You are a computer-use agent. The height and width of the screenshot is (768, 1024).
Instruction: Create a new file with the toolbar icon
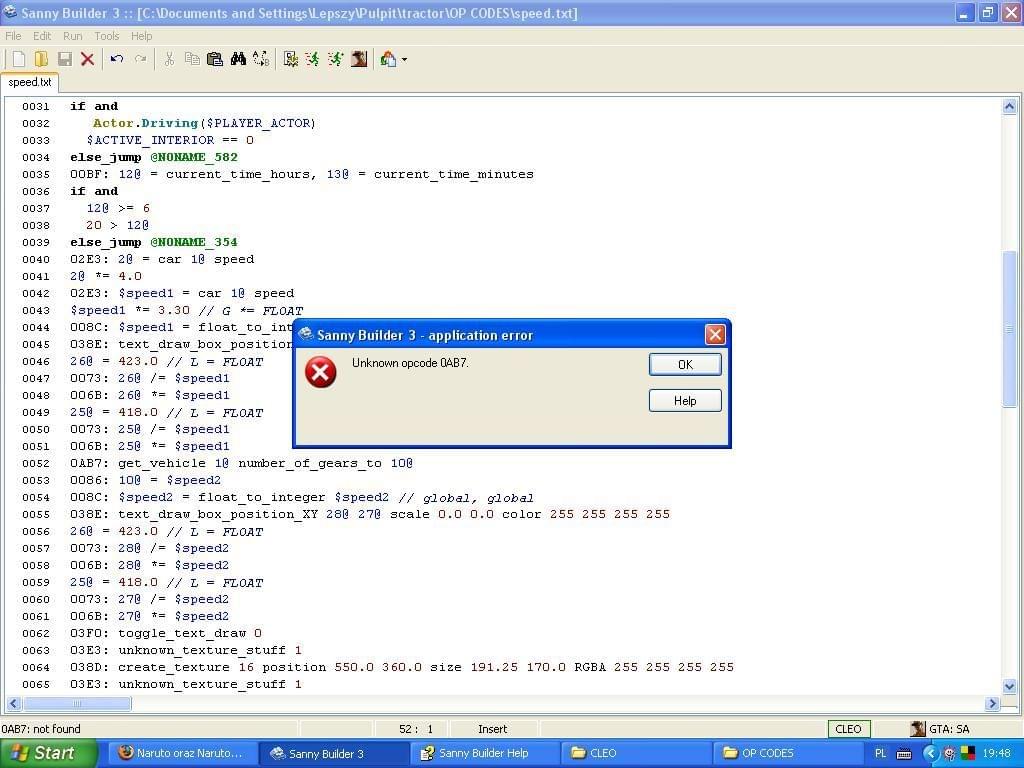click(19, 59)
